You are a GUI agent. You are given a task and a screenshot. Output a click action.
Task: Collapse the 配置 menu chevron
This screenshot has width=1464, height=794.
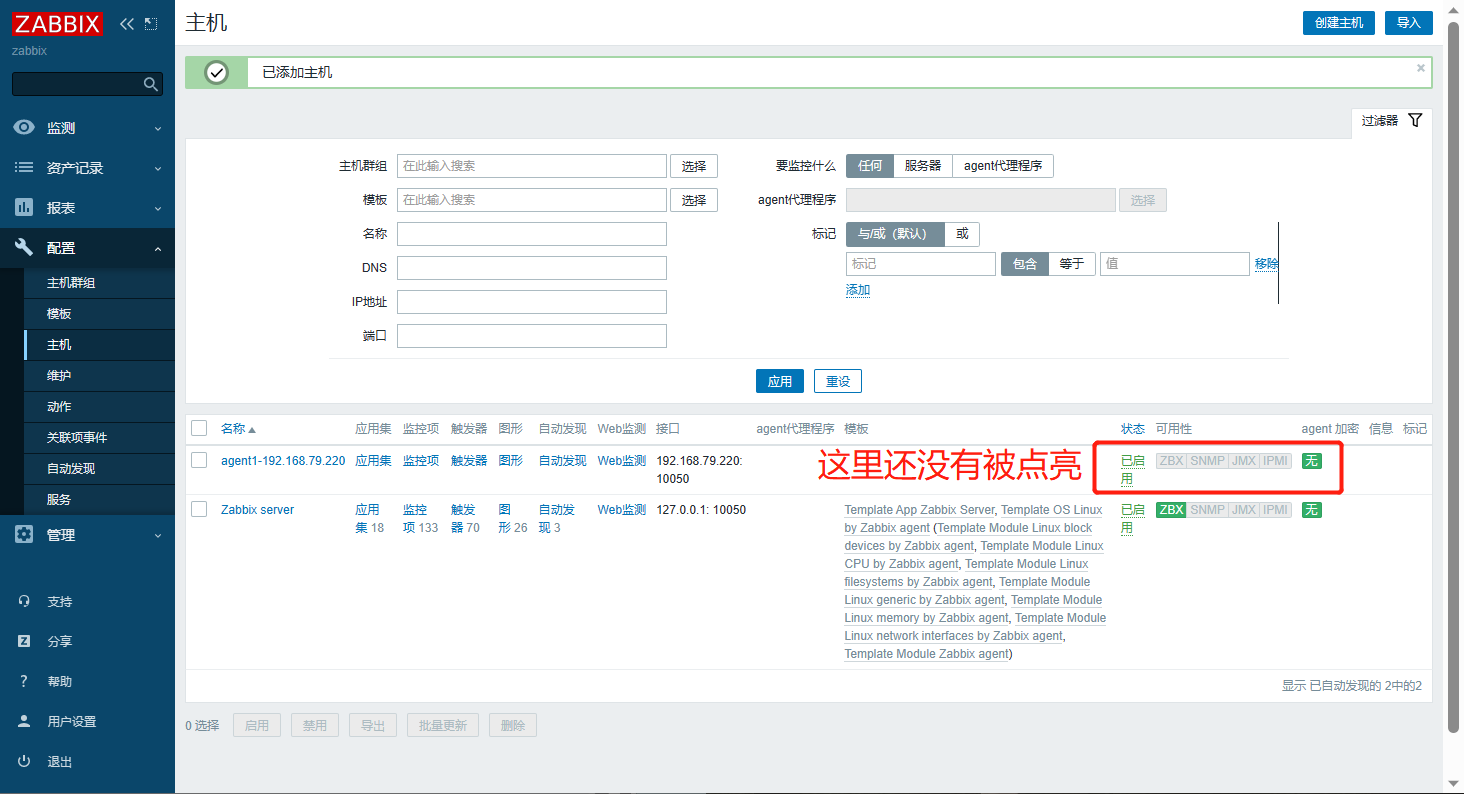(158, 248)
